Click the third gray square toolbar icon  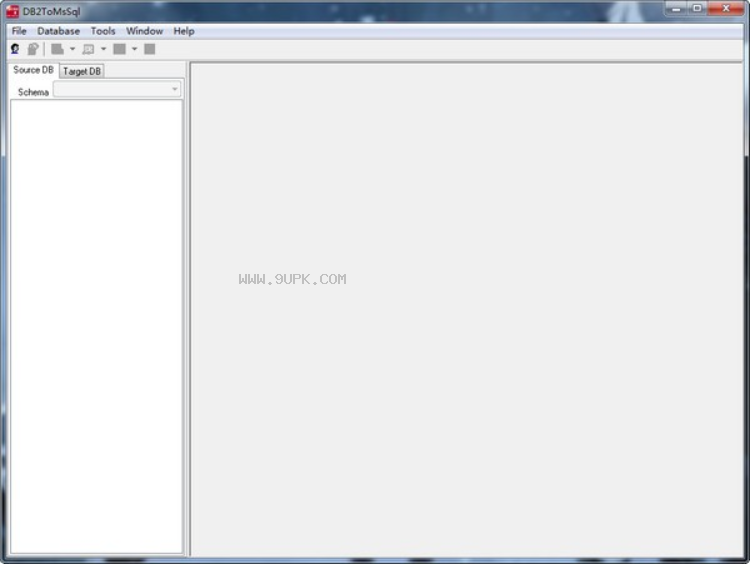[120, 49]
